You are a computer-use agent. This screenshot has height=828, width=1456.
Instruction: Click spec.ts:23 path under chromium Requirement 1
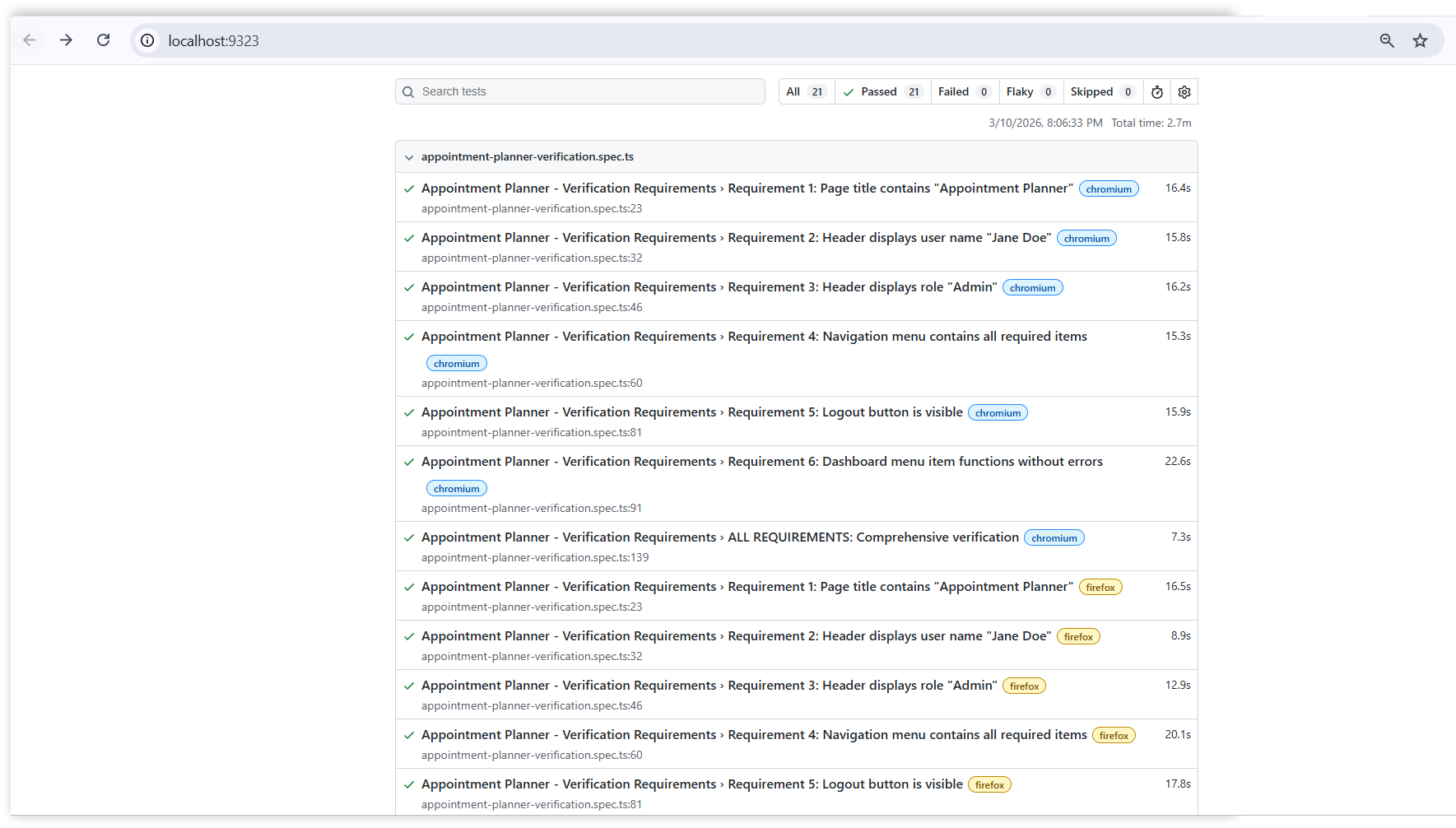532,209
